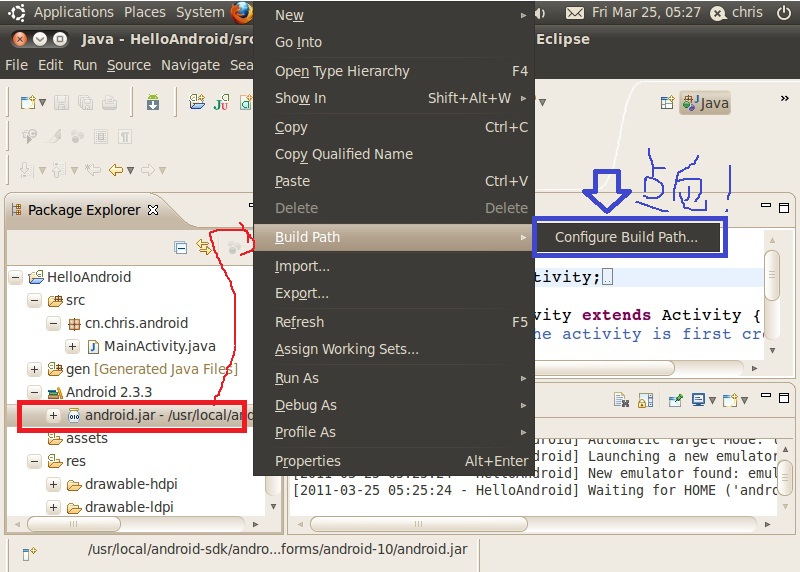Click the greyed Save toolbar icon

click(61, 103)
